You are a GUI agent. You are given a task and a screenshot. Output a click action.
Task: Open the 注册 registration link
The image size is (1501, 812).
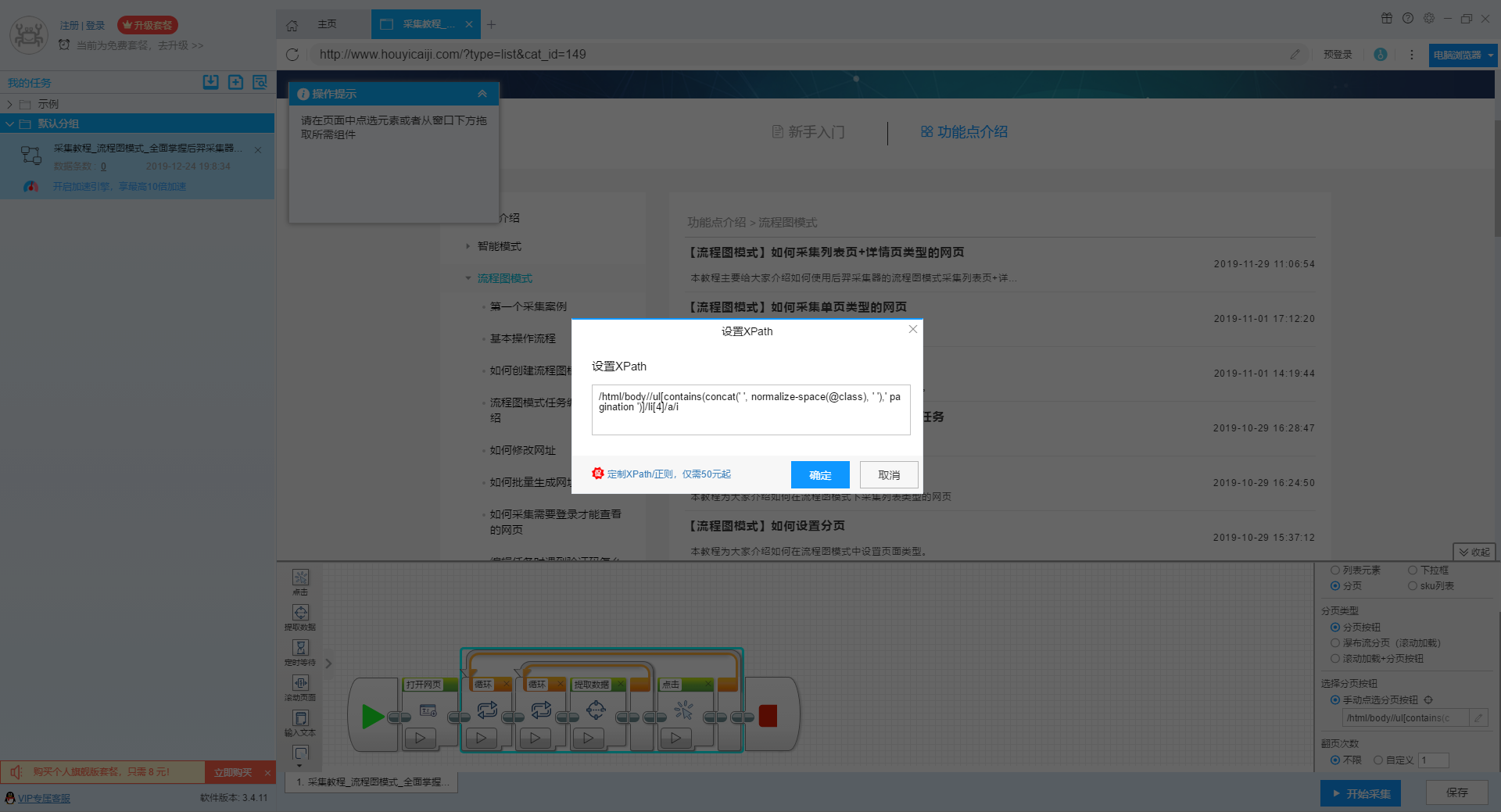[x=69, y=25]
